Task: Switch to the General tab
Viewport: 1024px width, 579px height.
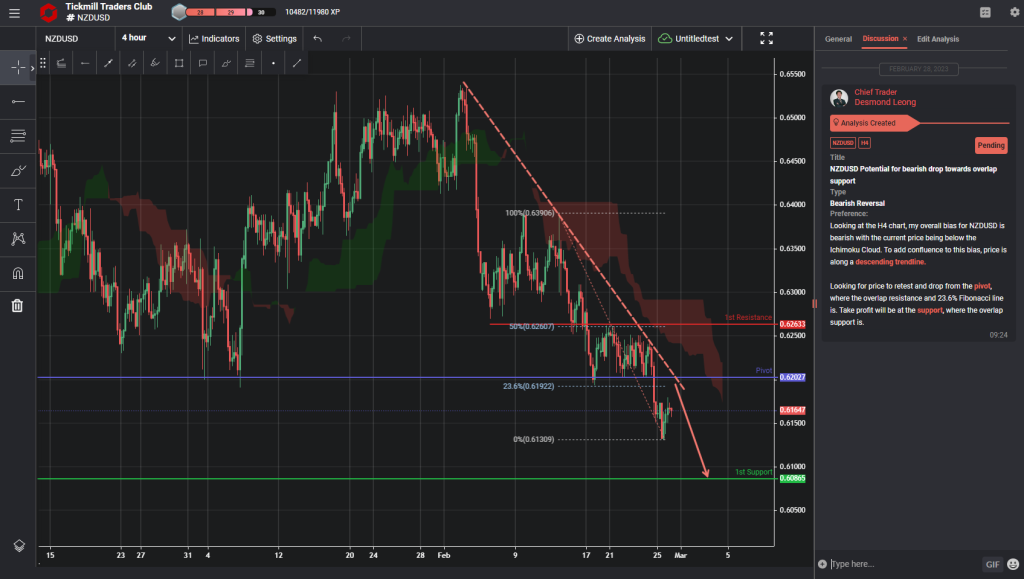Action: [x=838, y=39]
